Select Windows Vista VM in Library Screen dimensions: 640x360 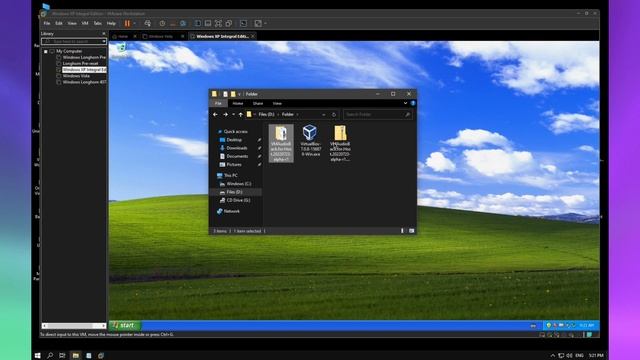tap(76, 76)
